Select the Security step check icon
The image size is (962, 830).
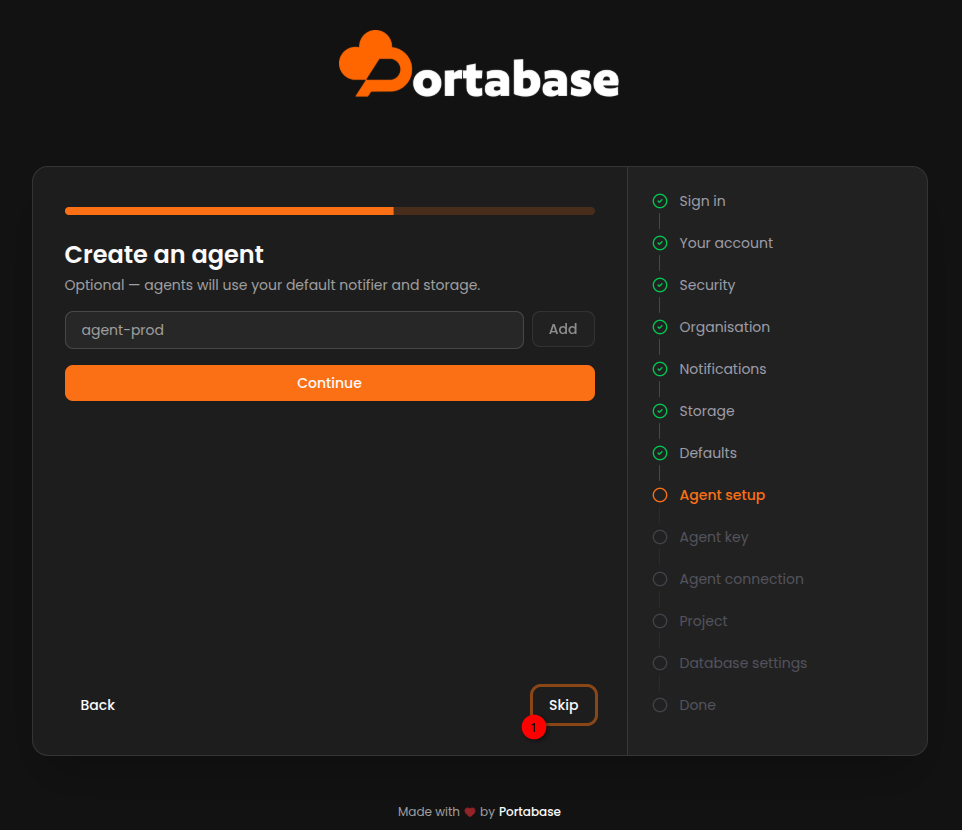[x=660, y=285]
